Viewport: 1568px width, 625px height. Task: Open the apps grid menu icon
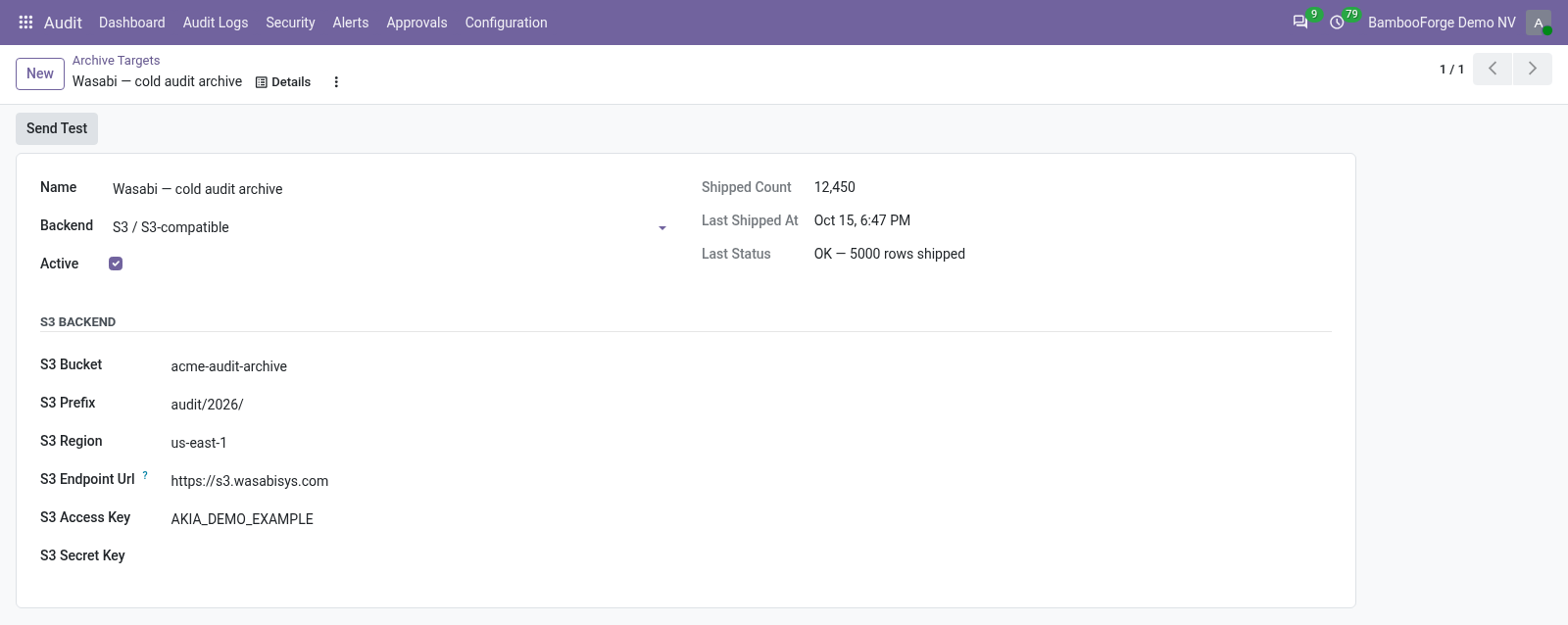(26, 22)
